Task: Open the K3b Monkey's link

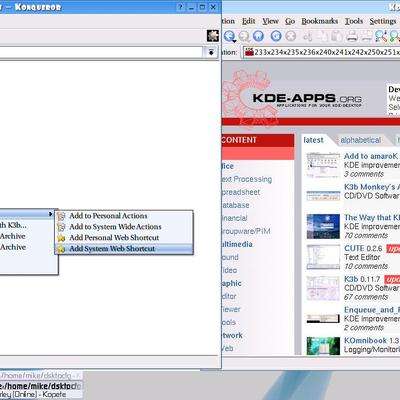Action: (372, 187)
